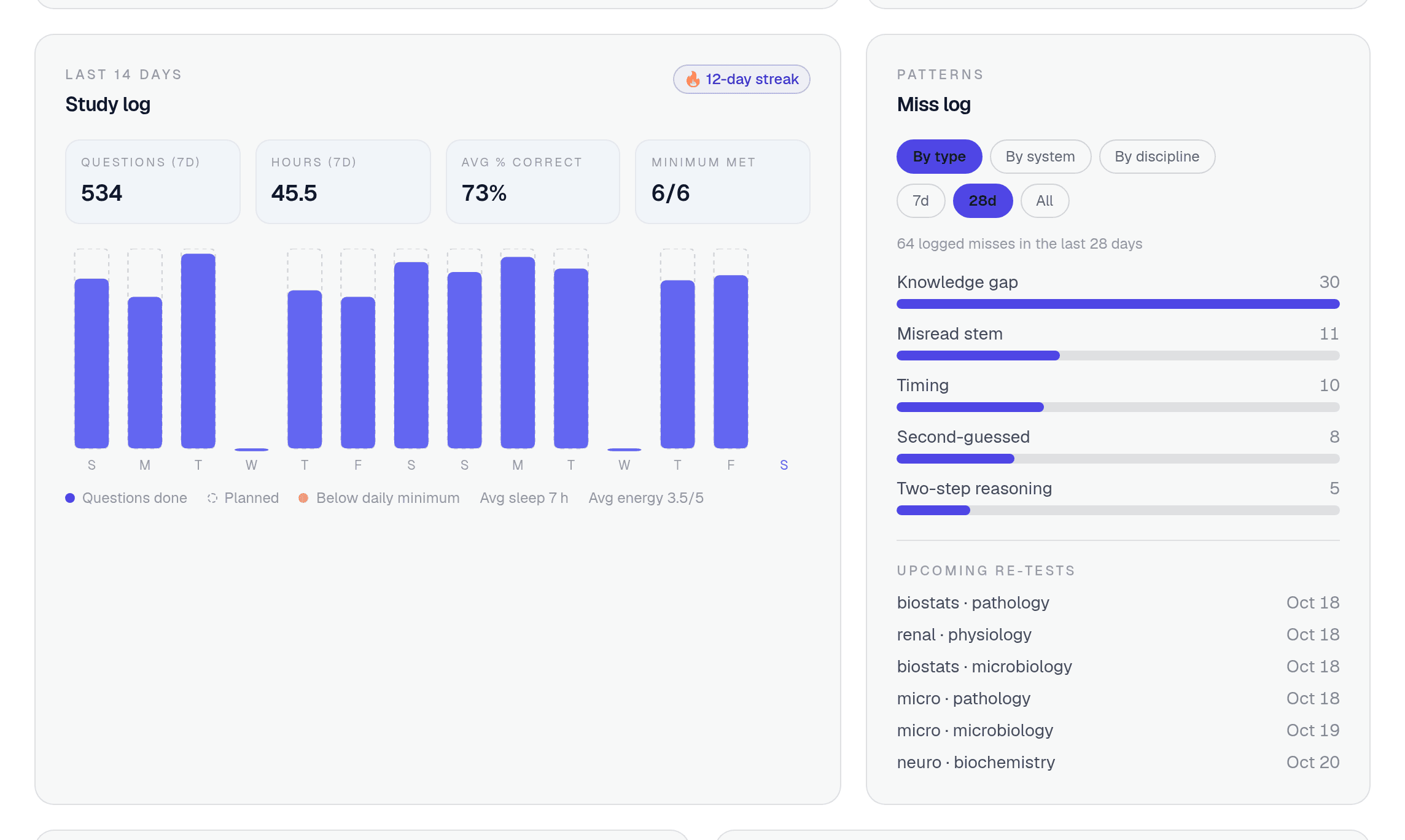This screenshot has height=840, width=1405.
Task: Click the Two-step reasoning label
Action: point(974,489)
